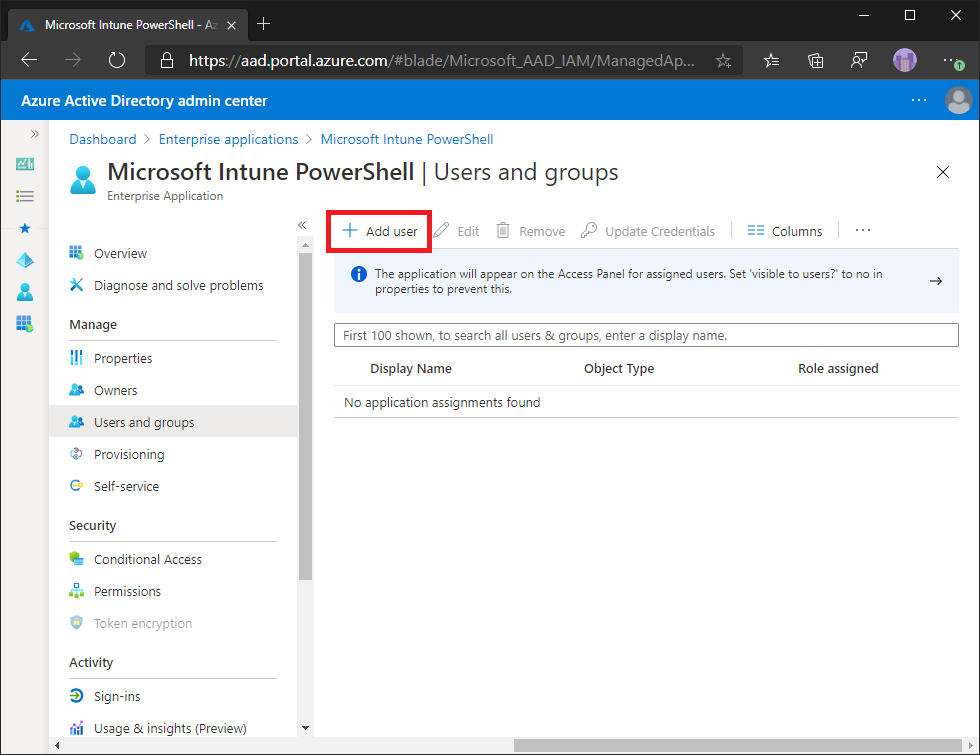Sort by Role assigned column
Viewport: 980px width, 755px height.
click(838, 369)
